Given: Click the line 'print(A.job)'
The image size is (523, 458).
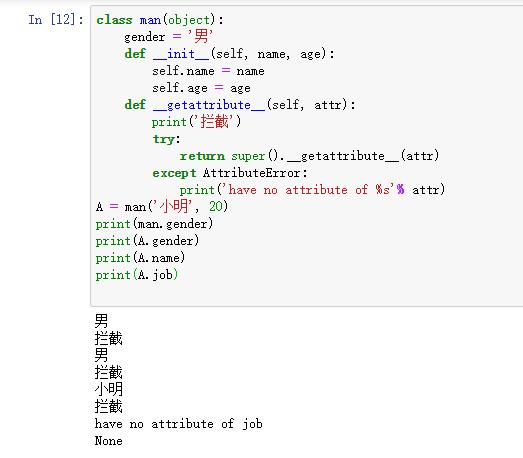Looking at the screenshot, I should coord(137,275).
